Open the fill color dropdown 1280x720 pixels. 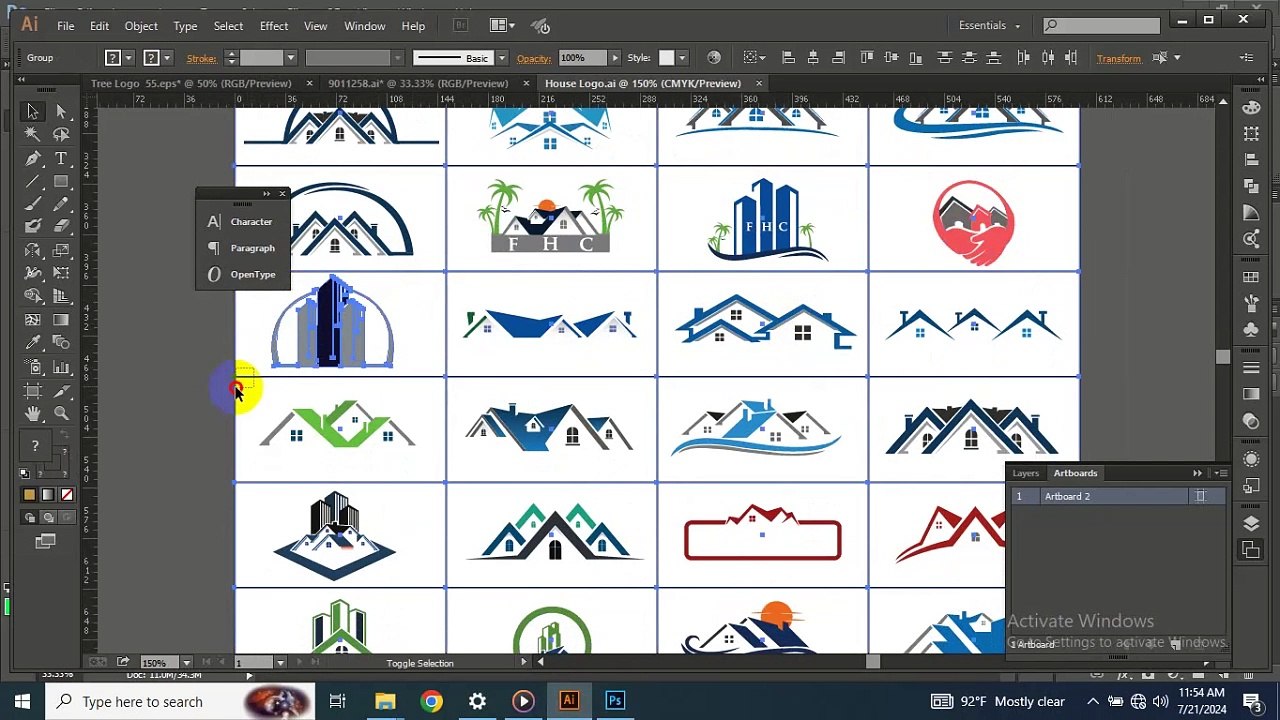click(128, 58)
